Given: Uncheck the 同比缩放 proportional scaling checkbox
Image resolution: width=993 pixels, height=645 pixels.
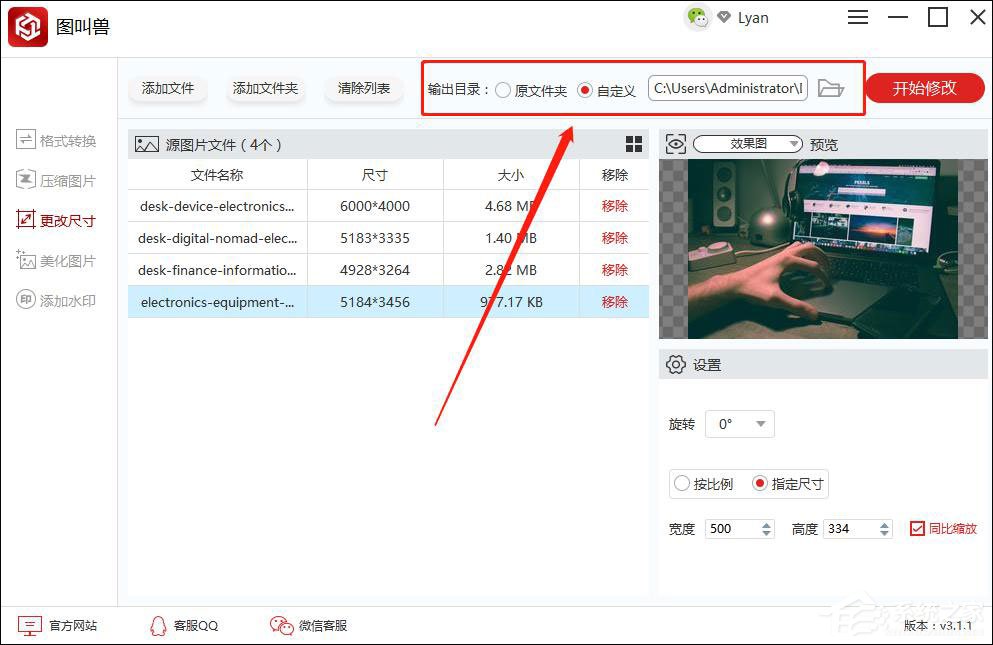Looking at the screenshot, I should point(918,528).
